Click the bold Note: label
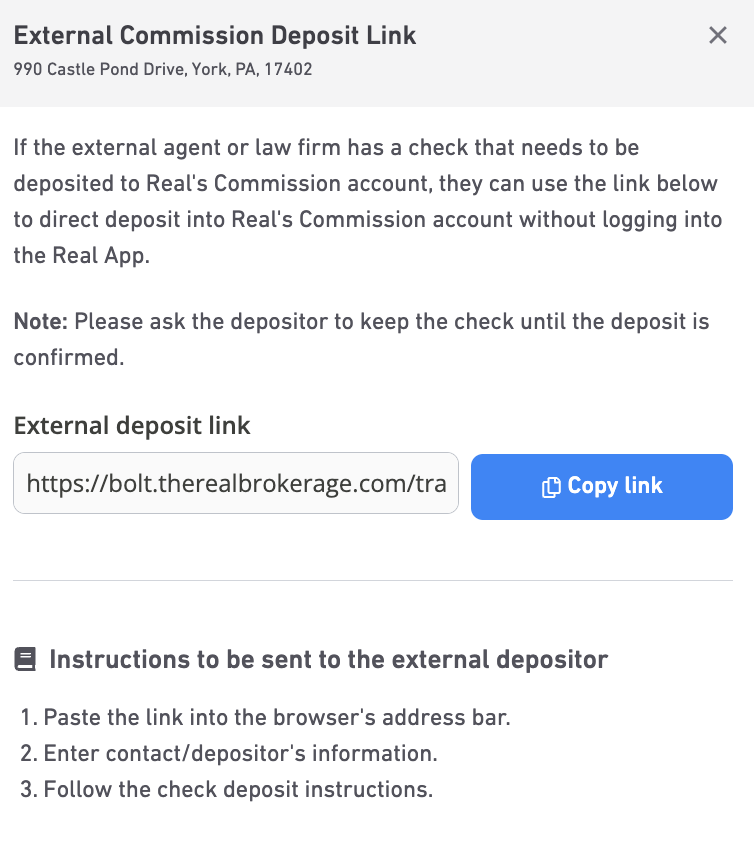 tap(41, 322)
